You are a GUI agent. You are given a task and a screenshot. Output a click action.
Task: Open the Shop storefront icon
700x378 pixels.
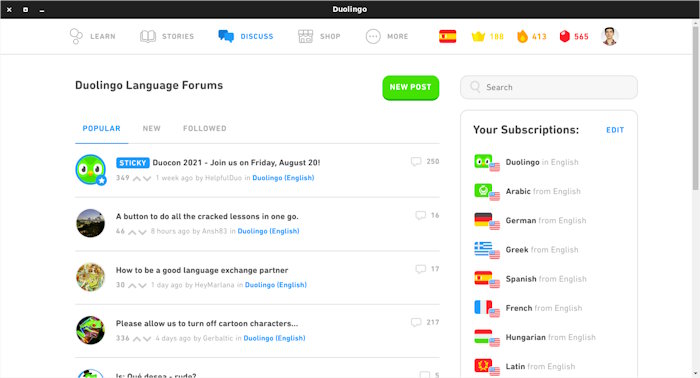(x=305, y=36)
